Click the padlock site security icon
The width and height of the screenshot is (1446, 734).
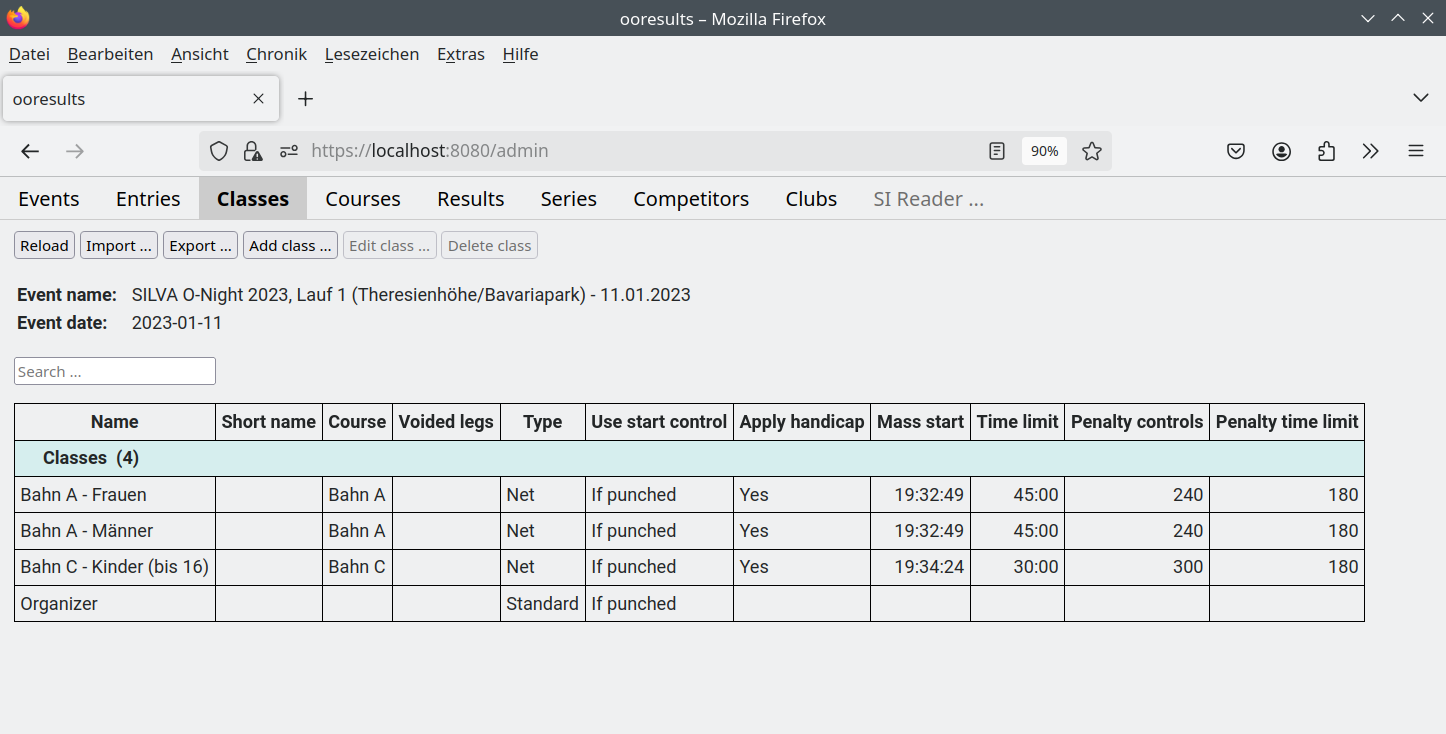click(x=253, y=151)
